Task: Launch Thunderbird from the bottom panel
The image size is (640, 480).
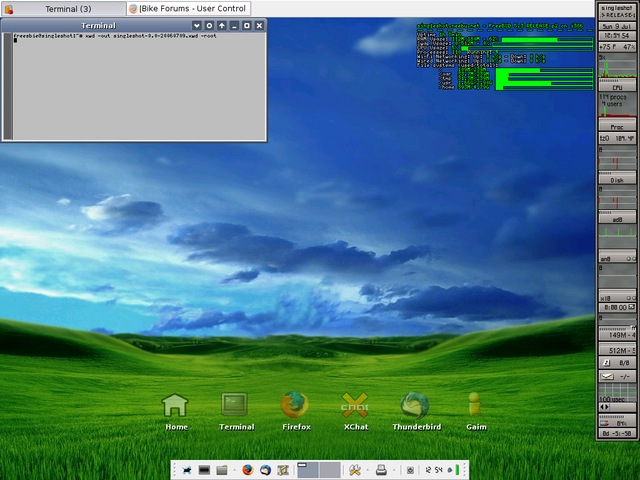Action: tap(265, 470)
